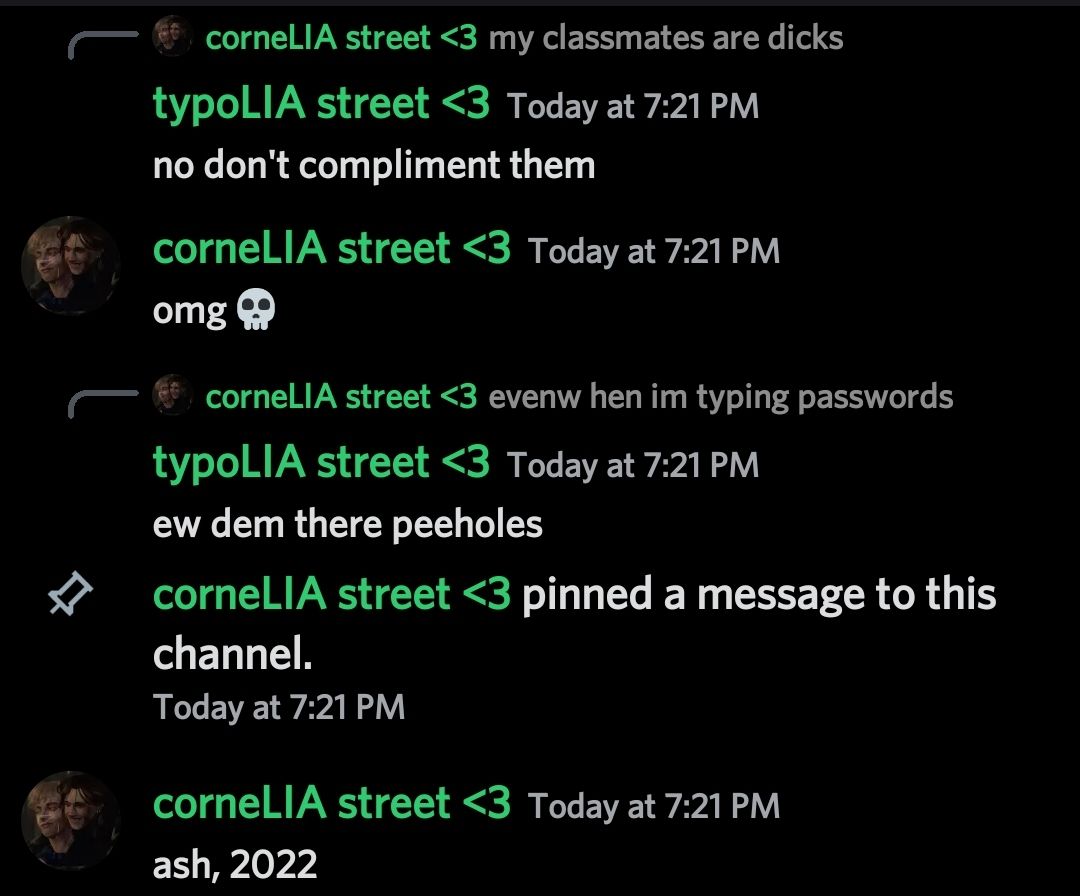The image size is (1080, 896).
Task: Open the typoLIA street <3 profile above "no don't compliment them"
Action: pyautogui.click(x=322, y=103)
